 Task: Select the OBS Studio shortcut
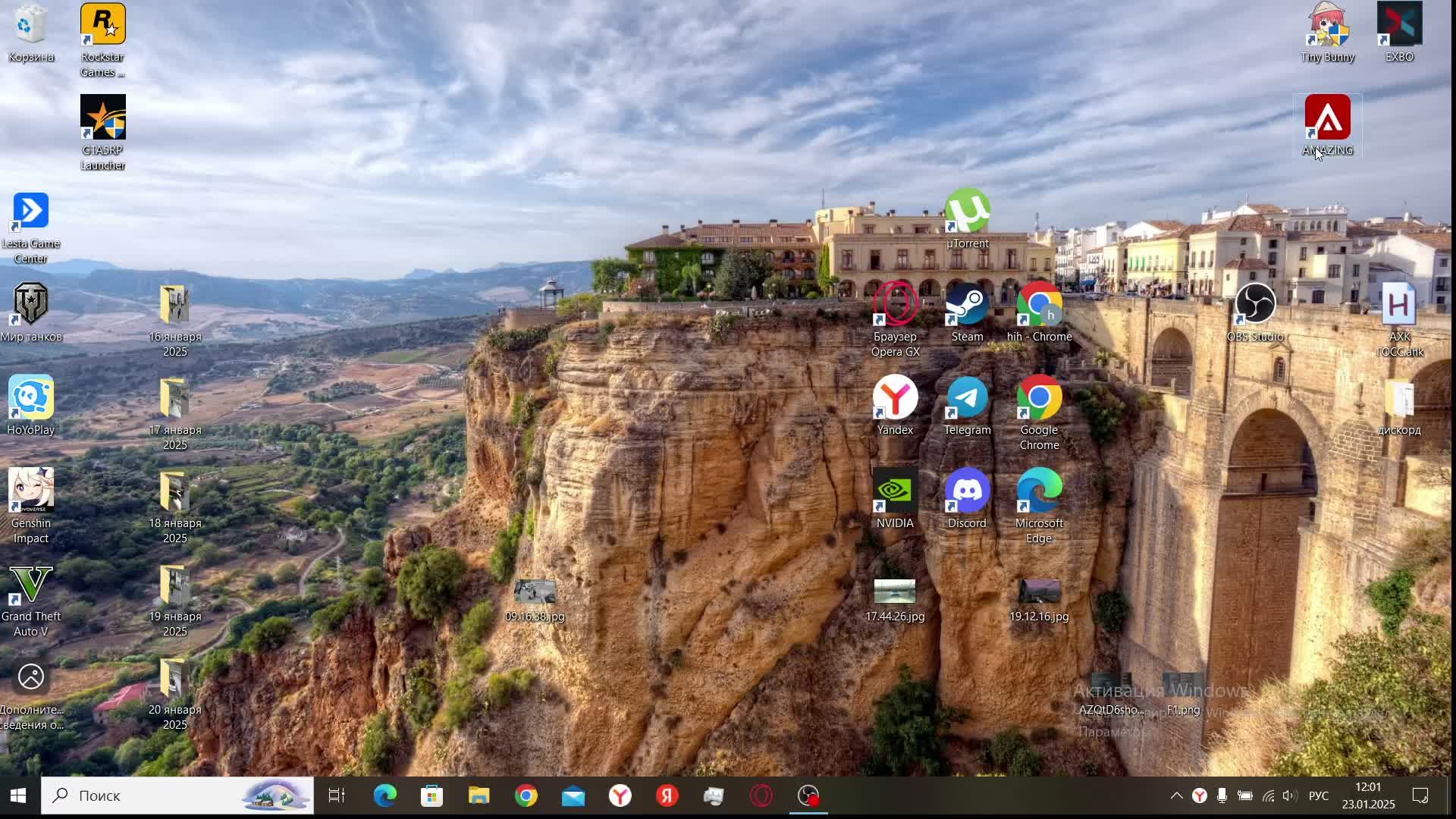1255,312
